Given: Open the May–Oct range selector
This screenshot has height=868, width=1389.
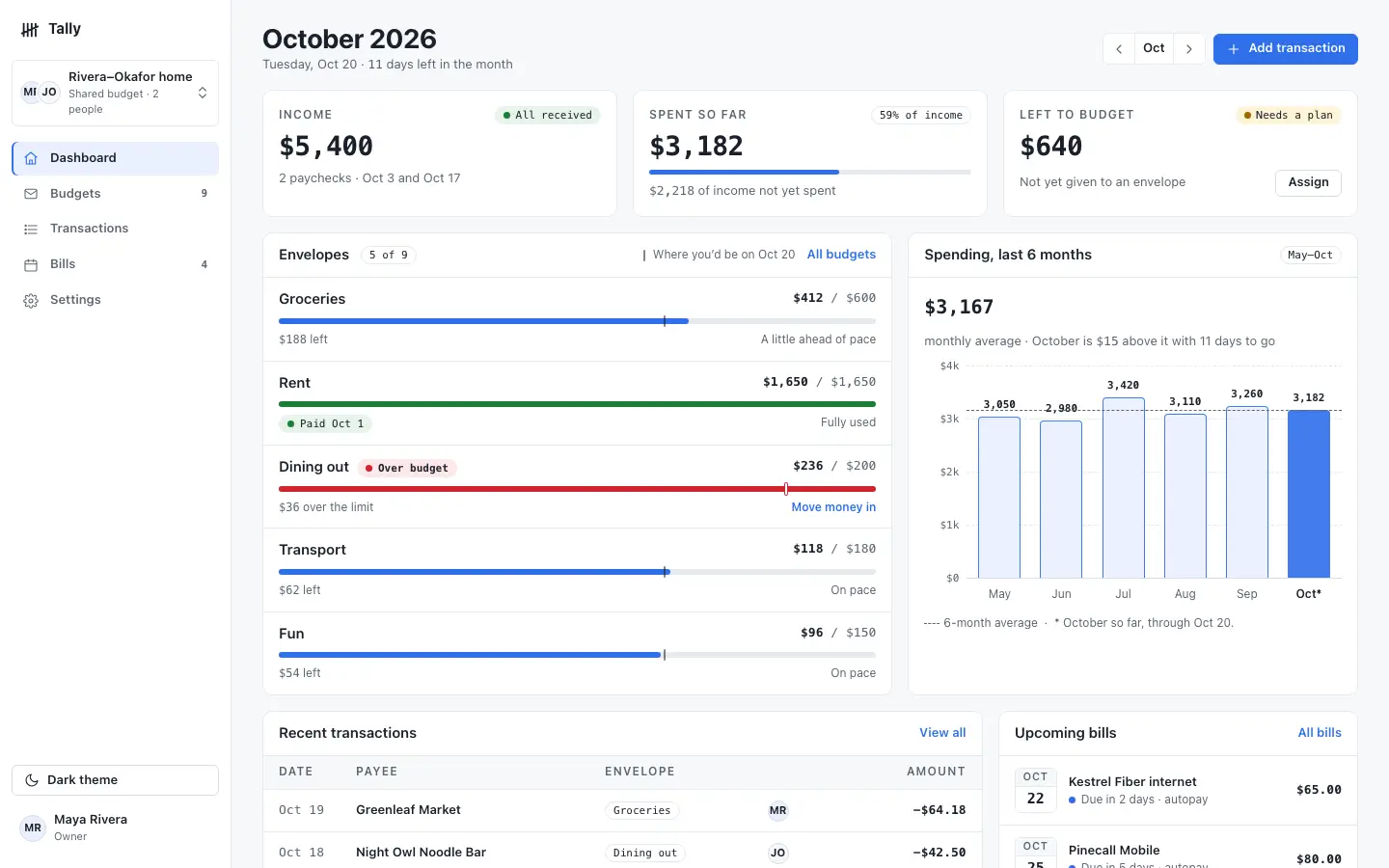Looking at the screenshot, I should coord(1310,256).
